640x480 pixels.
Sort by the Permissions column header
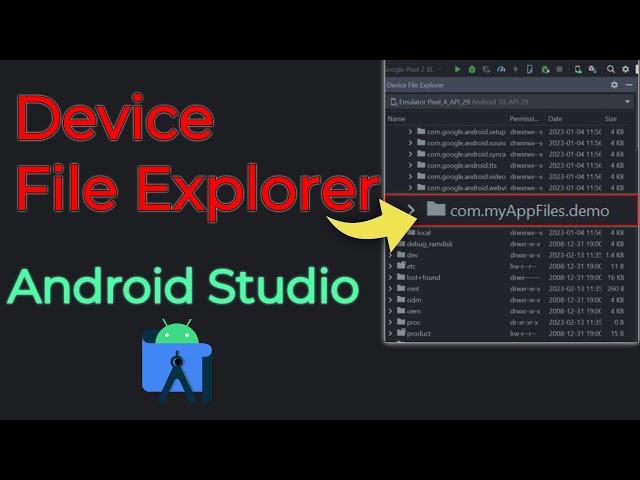point(524,119)
